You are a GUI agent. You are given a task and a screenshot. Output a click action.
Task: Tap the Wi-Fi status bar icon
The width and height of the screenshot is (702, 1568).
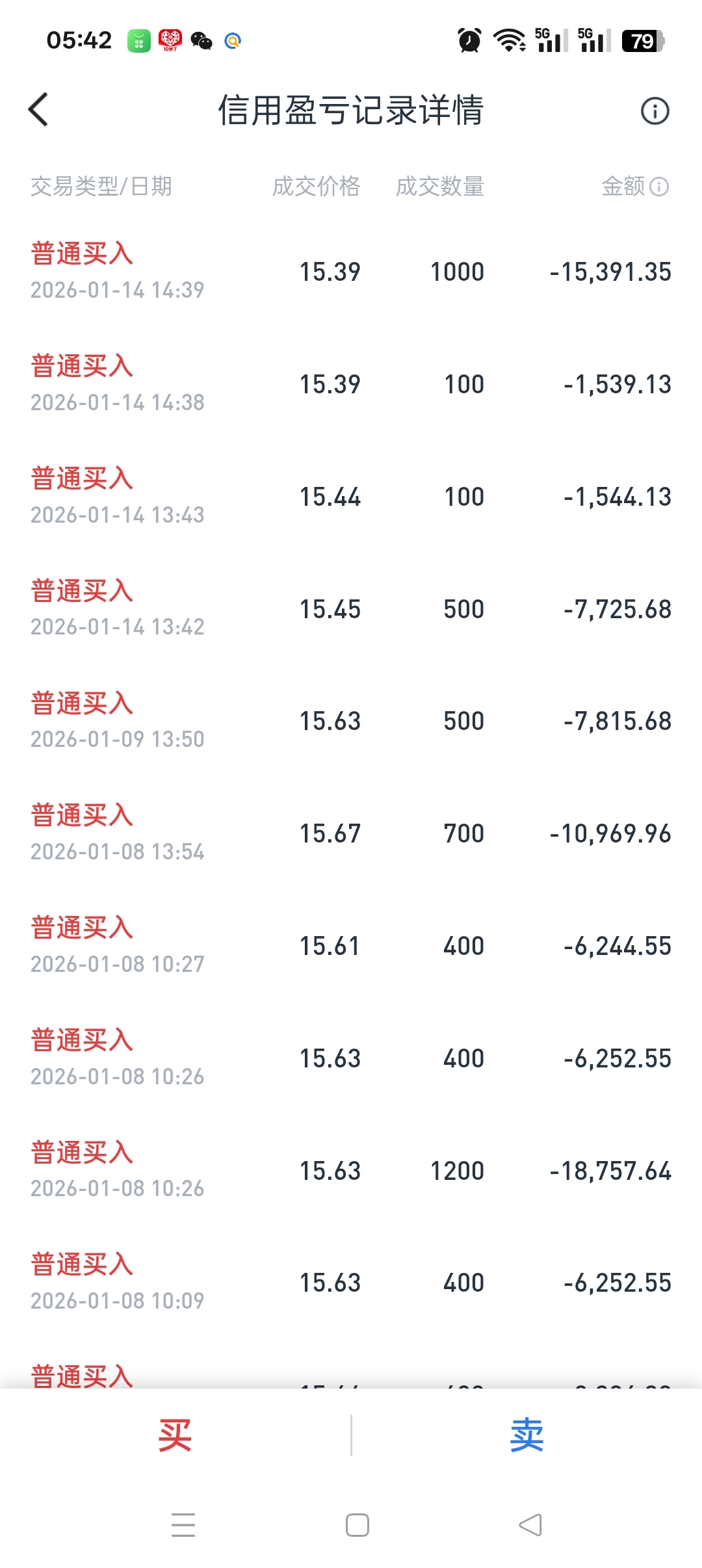(510, 40)
